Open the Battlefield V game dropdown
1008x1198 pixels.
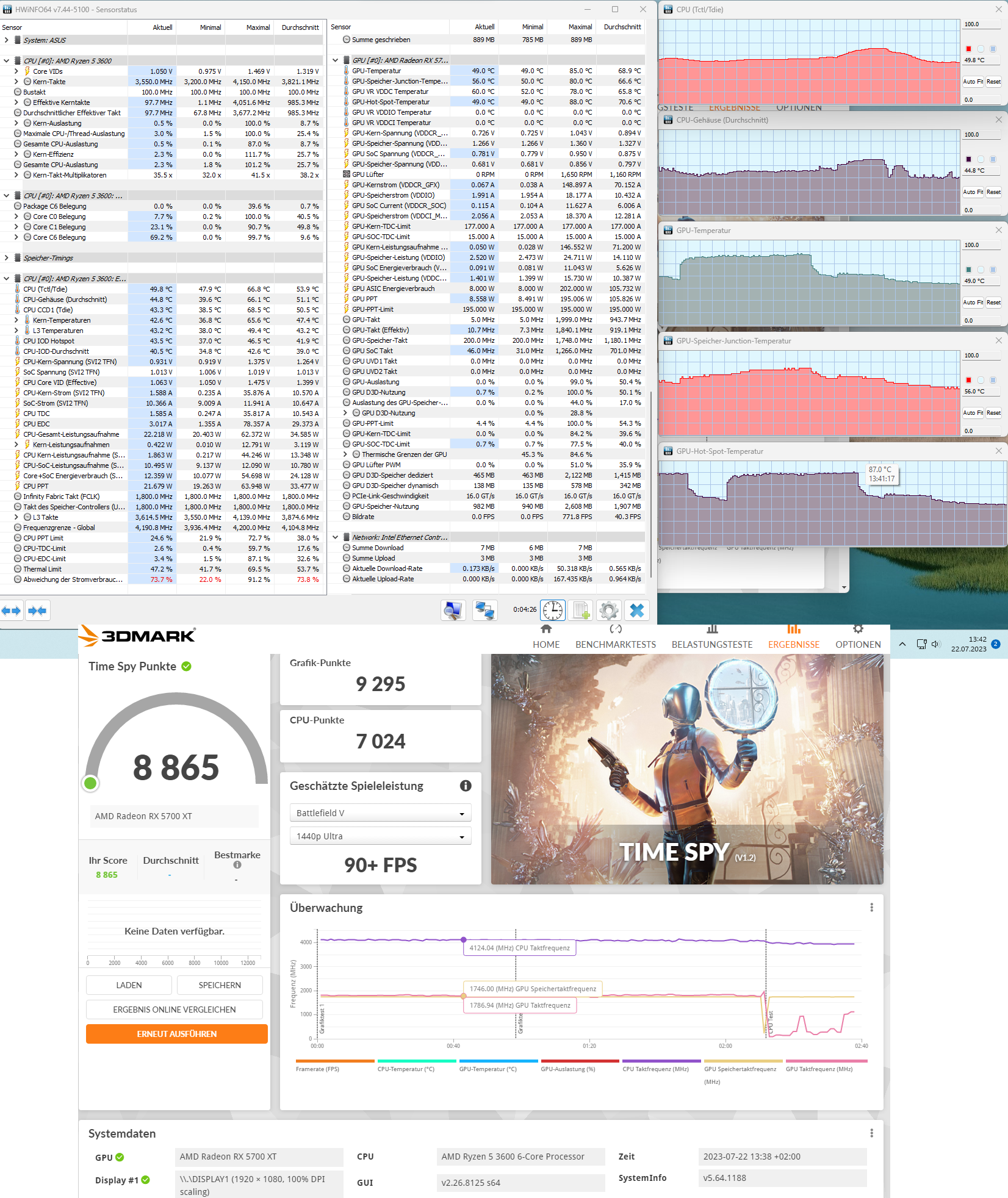point(380,813)
